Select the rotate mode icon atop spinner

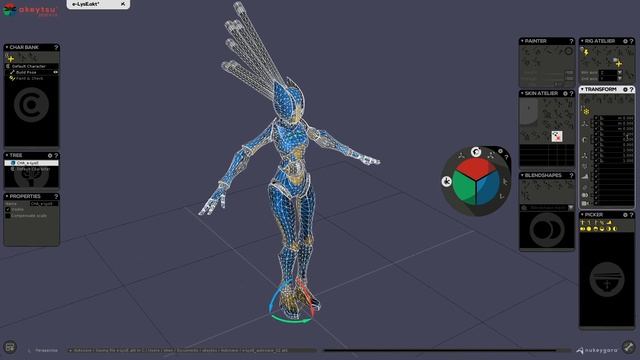[x=476, y=152]
